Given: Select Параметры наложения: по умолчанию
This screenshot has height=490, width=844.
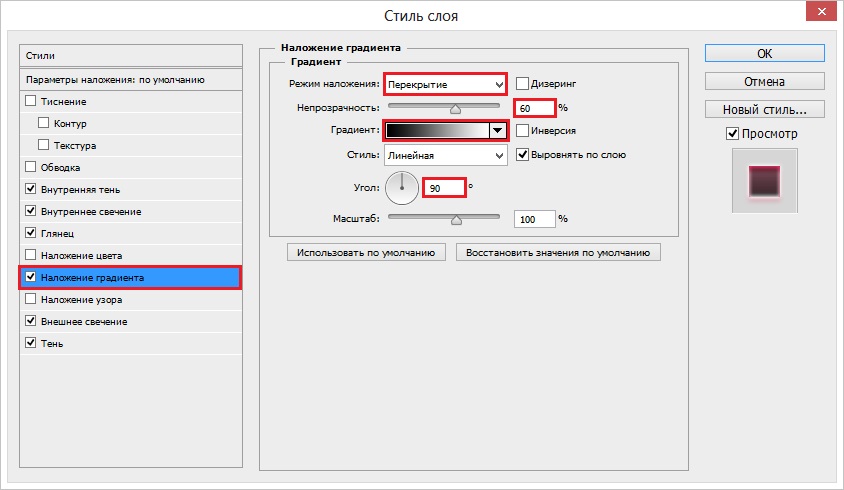Looking at the screenshot, I should [x=131, y=80].
